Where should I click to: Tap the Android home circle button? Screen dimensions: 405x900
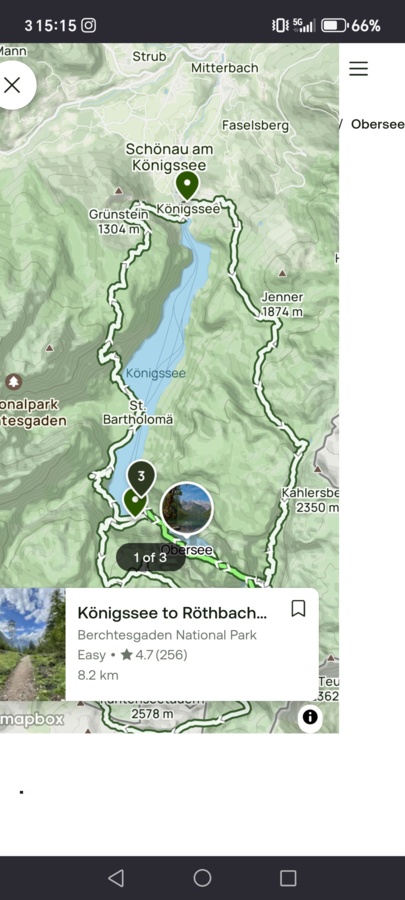(202, 878)
